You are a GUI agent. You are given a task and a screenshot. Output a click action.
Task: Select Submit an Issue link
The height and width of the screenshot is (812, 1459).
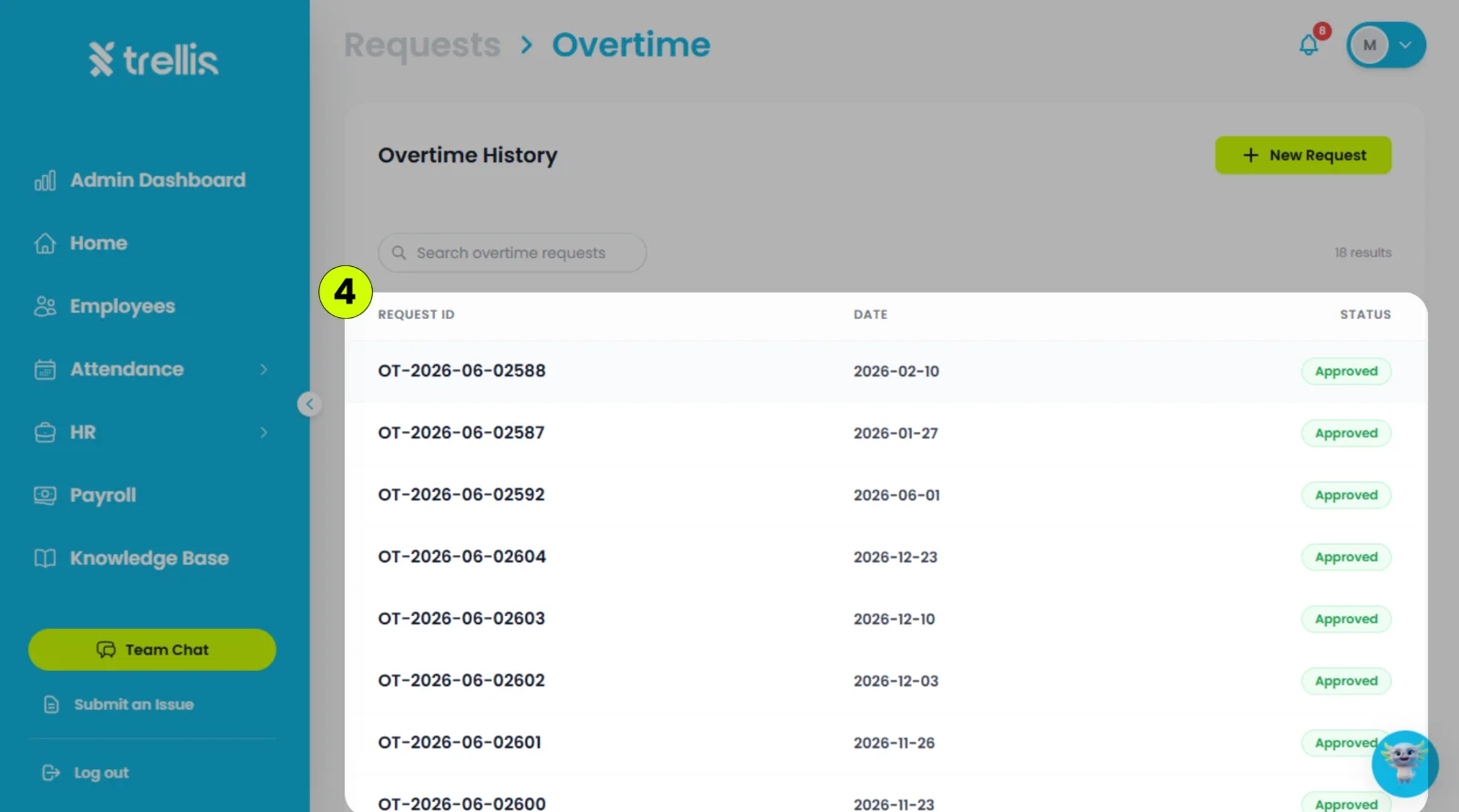click(134, 704)
